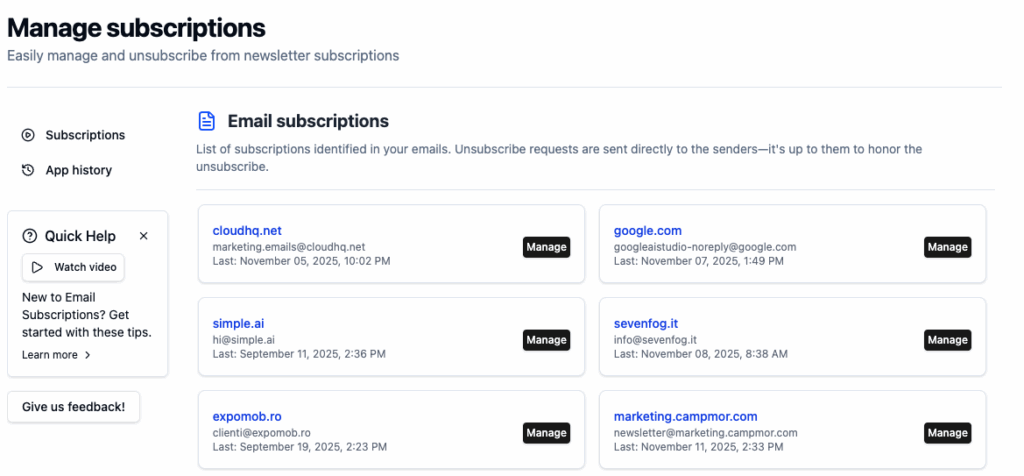Manage the marketing.campmor.com subscription
This screenshot has height=476, width=1024.
[x=947, y=433]
